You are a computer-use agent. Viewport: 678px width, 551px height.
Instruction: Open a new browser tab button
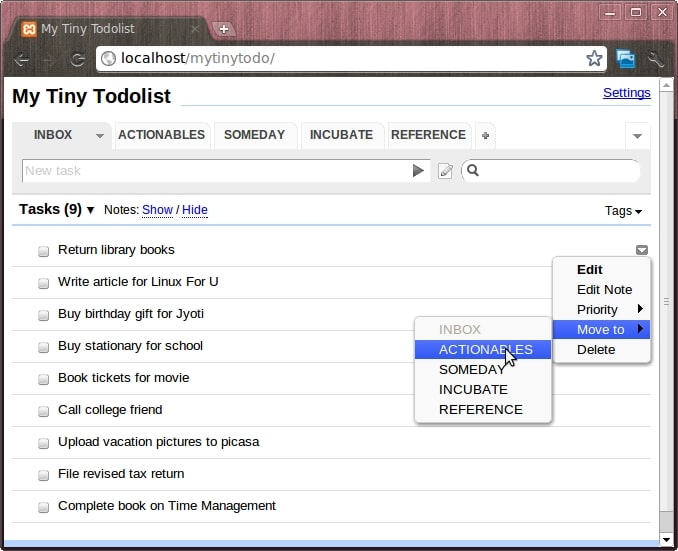pos(224,29)
